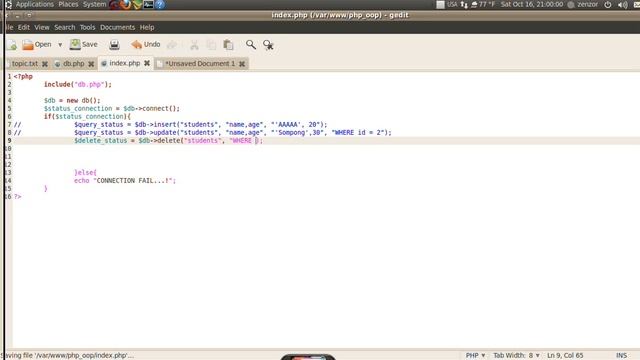Click the $status_connection assignment line
The height and width of the screenshot is (360, 640).
pyautogui.click(x=111, y=109)
